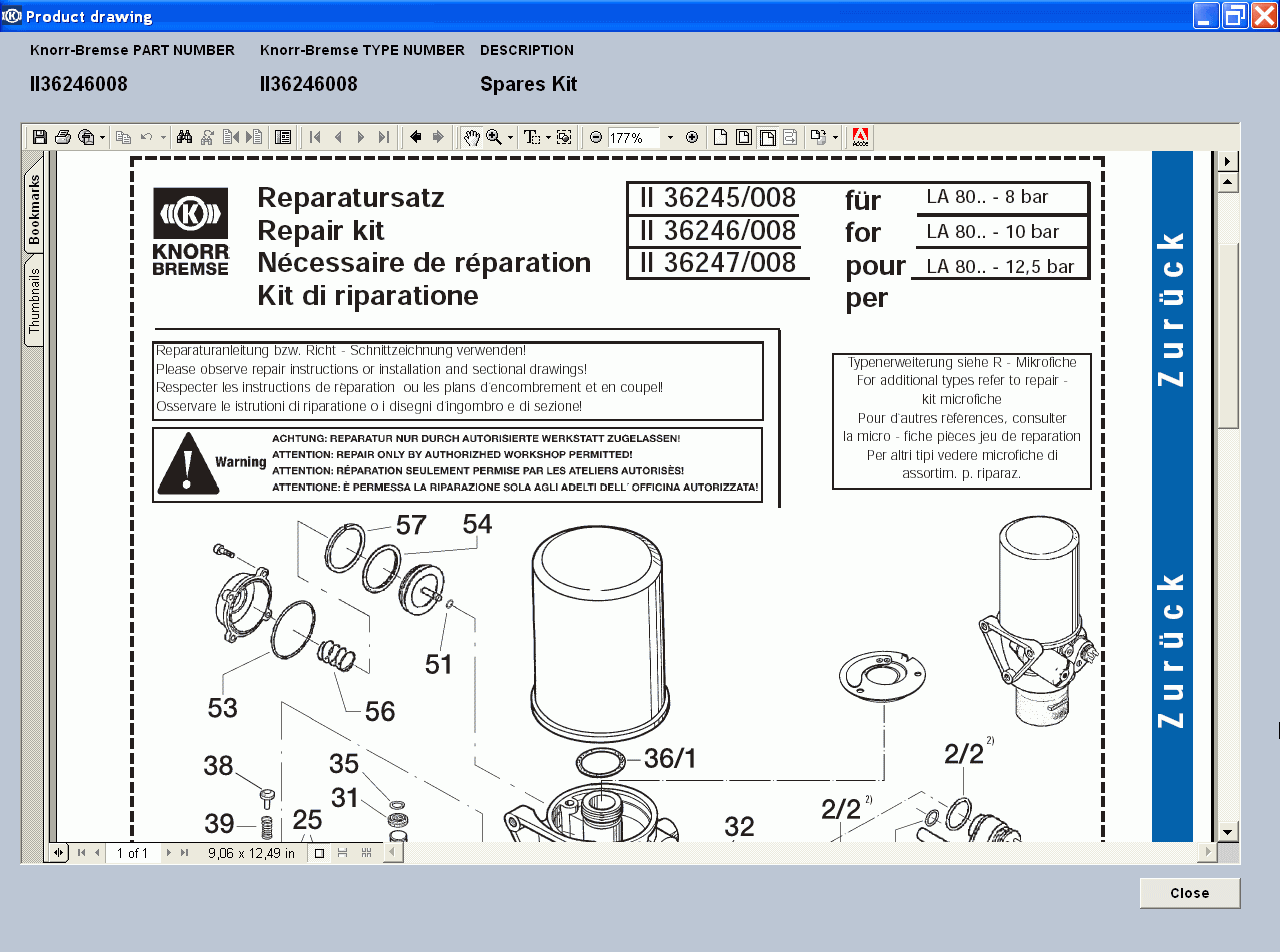Click vertical scrollbar up arrow

coord(1228,182)
